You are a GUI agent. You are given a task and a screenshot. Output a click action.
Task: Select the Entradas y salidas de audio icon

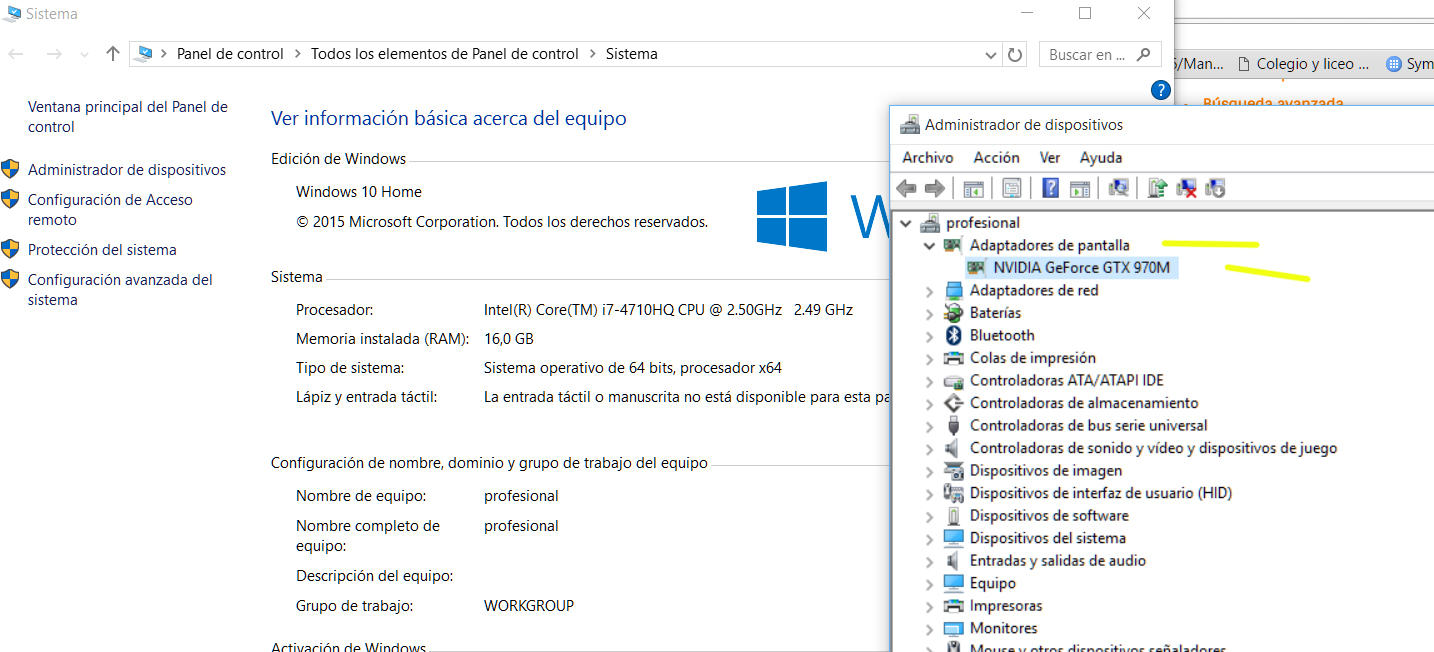[x=954, y=561]
